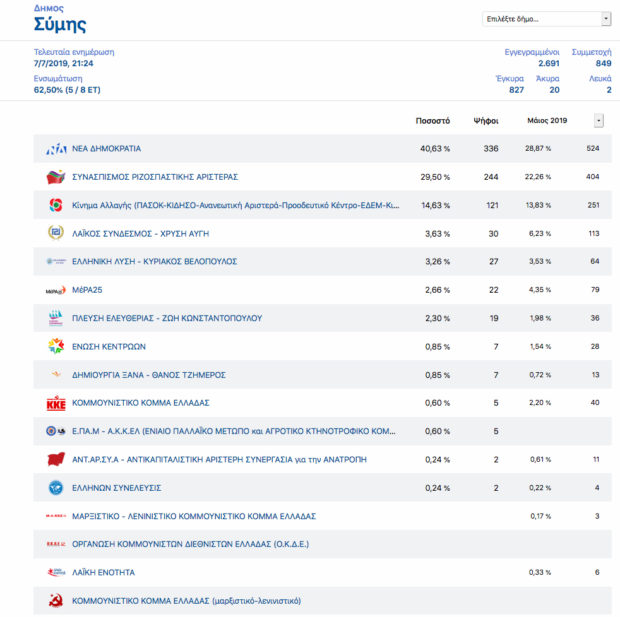This screenshot has height=617, width=620.
Task: Click the Ενσωμάτωση value 62,50% (5 / 8 ΕΤ)
Action: coord(67,90)
